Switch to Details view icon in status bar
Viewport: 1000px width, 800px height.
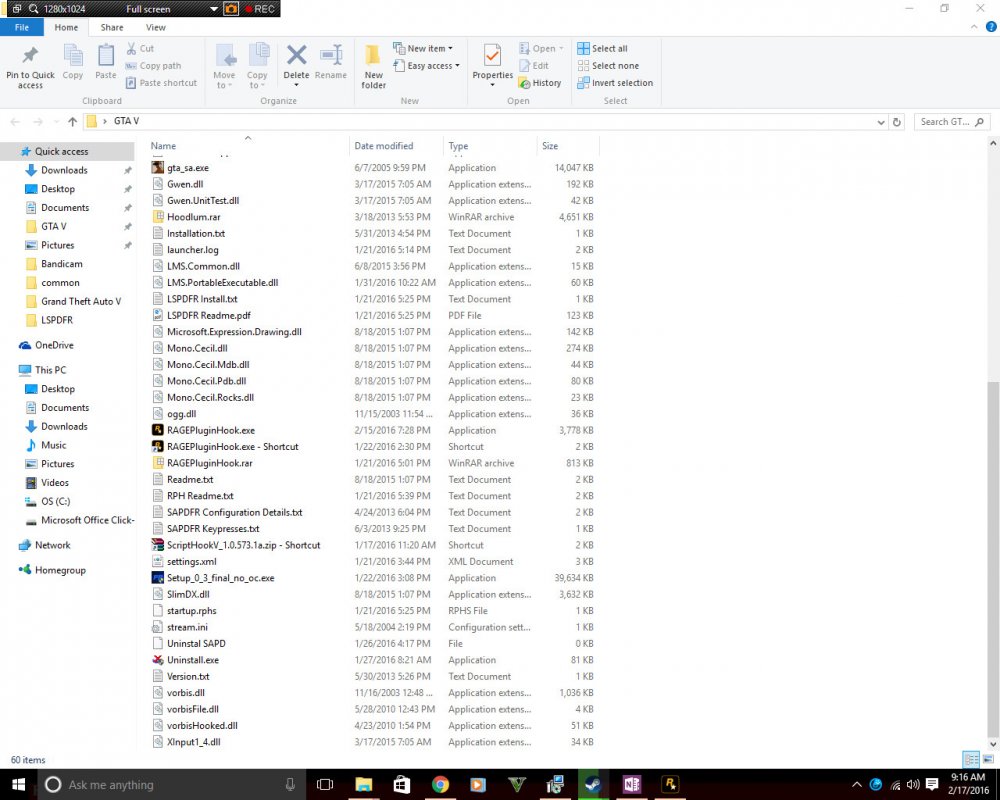click(x=971, y=759)
